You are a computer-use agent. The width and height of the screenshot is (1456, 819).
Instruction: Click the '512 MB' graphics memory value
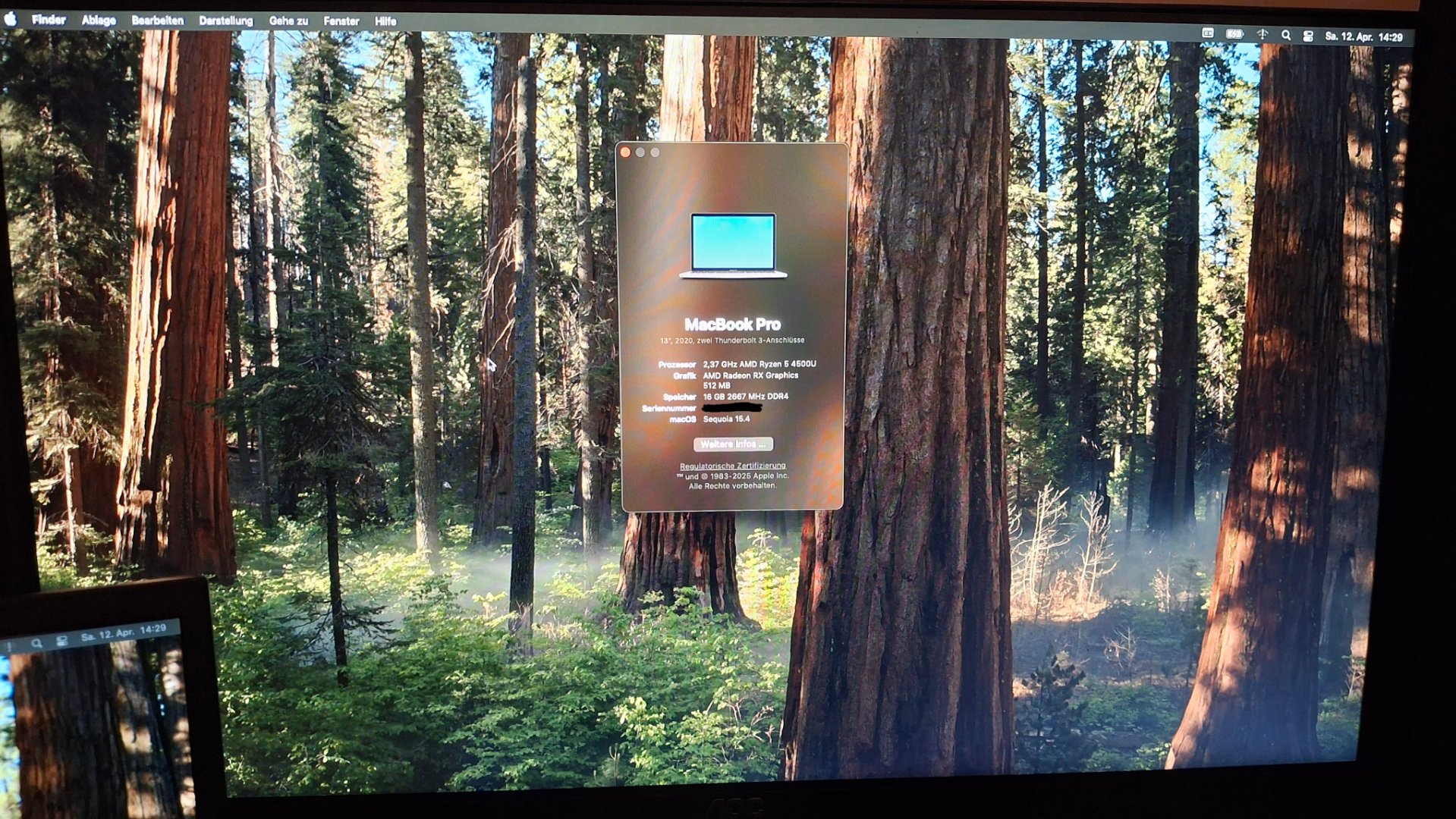pyautogui.click(x=716, y=386)
